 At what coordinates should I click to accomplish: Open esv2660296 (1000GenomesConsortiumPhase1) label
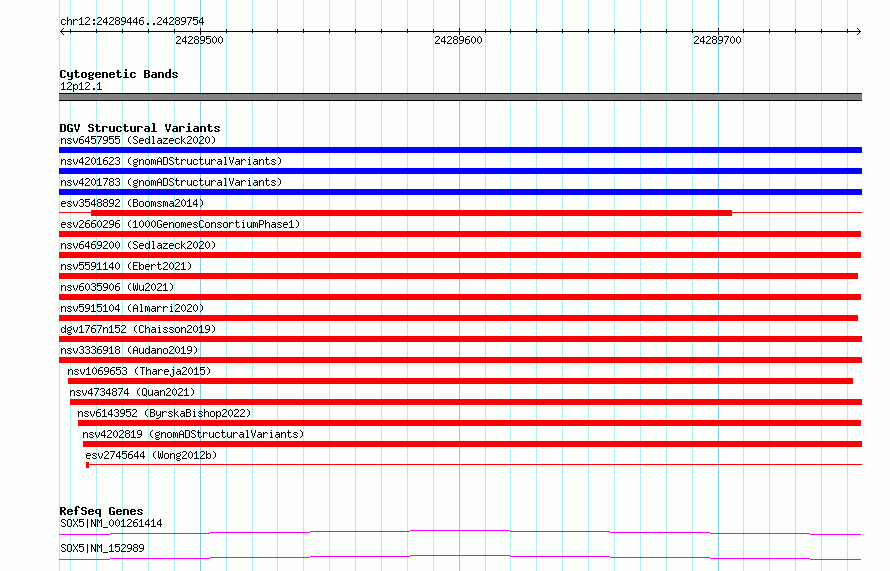click(180, 224)
